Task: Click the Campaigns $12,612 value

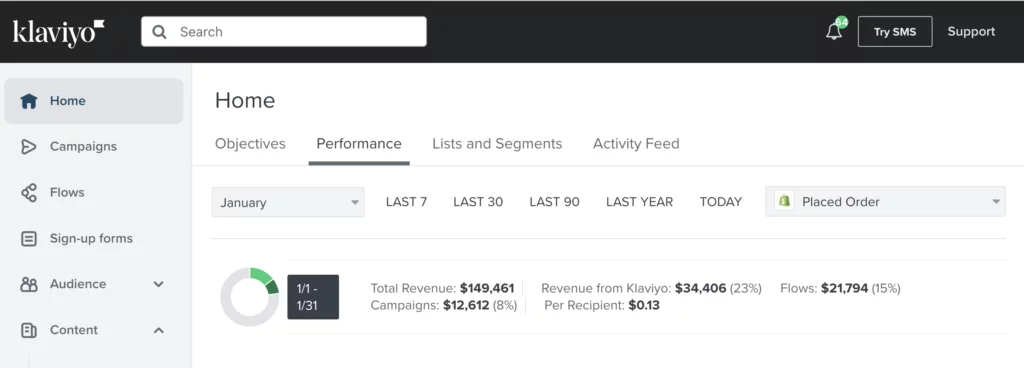Action: pyautogui.click(x=466, y=305)
